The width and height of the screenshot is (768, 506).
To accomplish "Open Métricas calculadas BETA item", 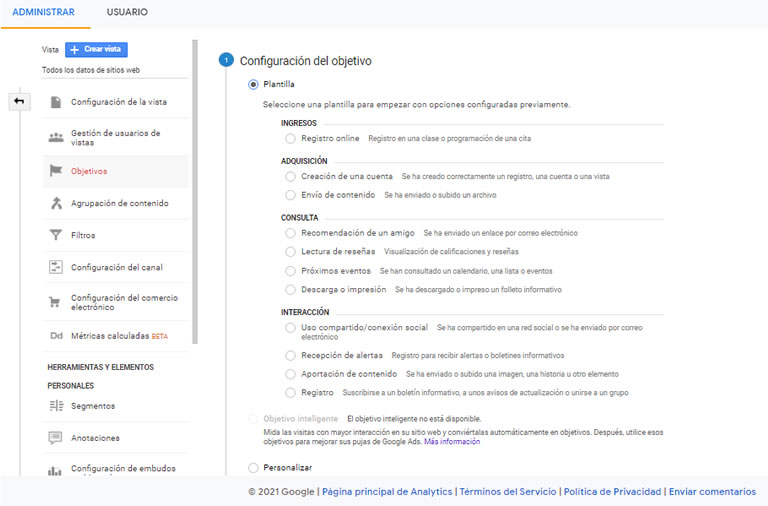I will pos(116,336).
